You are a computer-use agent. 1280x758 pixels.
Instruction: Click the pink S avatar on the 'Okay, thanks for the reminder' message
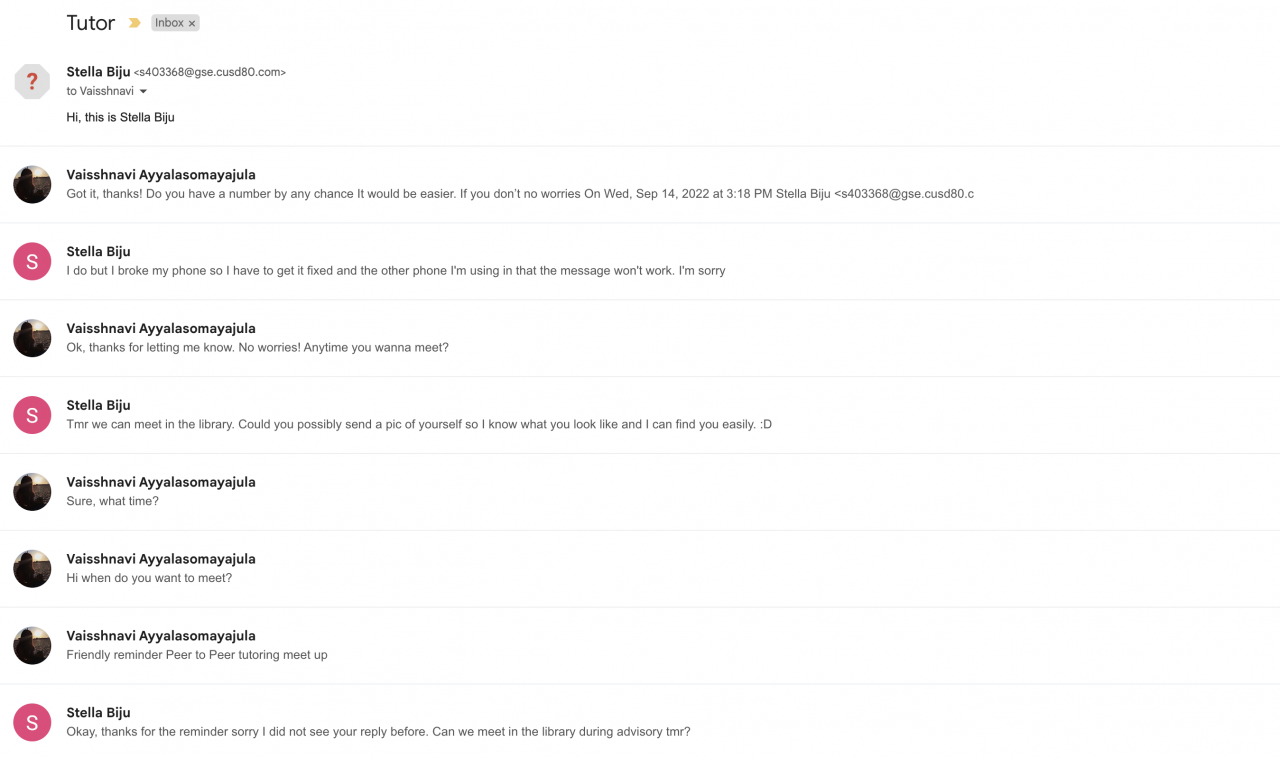32,723
